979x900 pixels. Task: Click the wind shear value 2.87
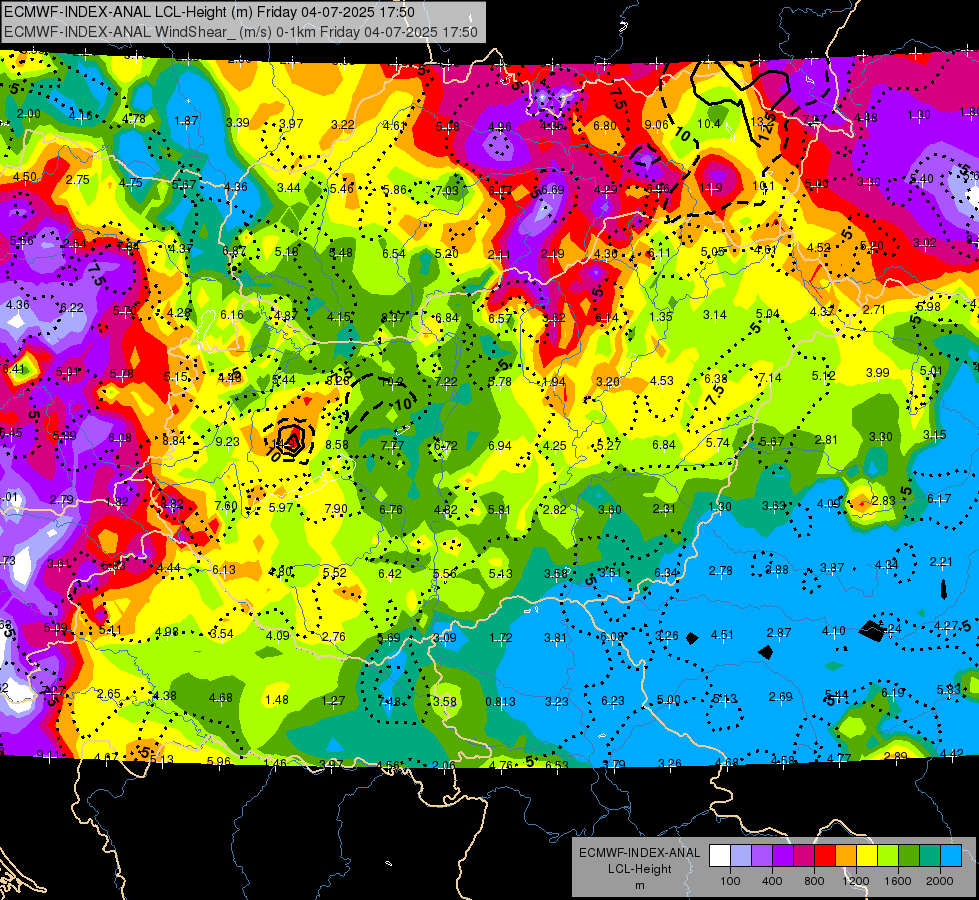[x=779, y=633]
